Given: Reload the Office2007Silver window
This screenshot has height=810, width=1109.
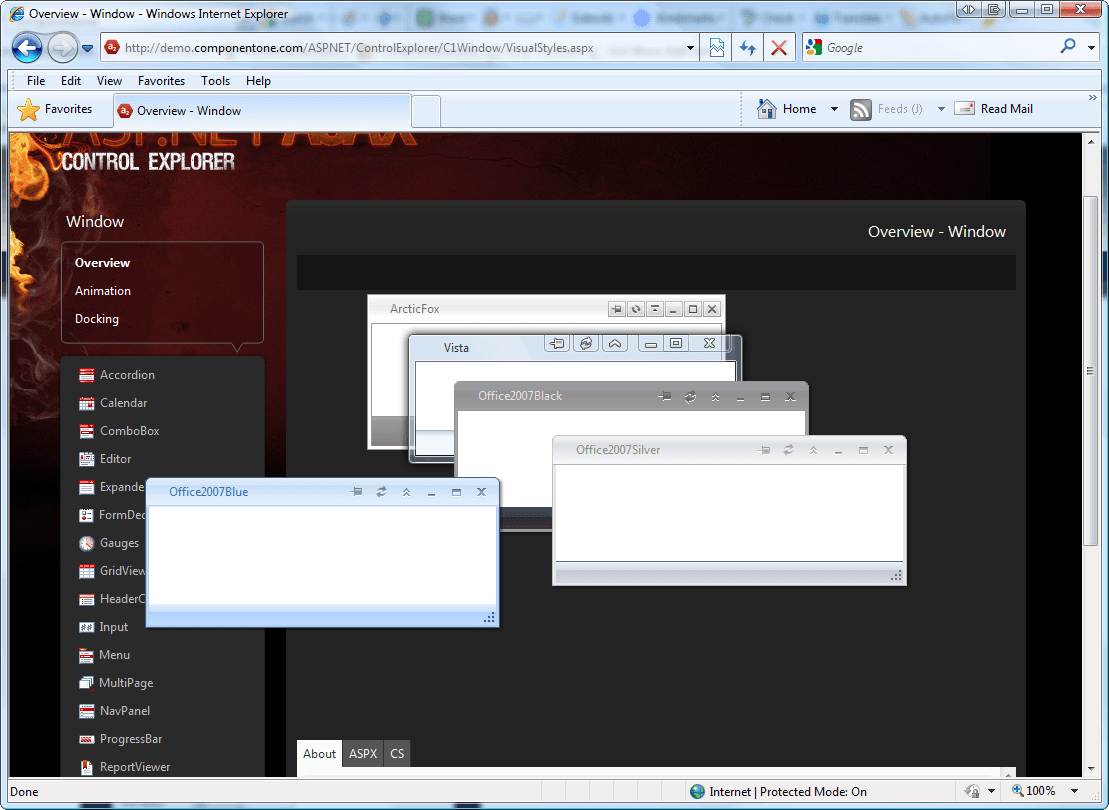Looking at the screenshot, I should 789,450.
